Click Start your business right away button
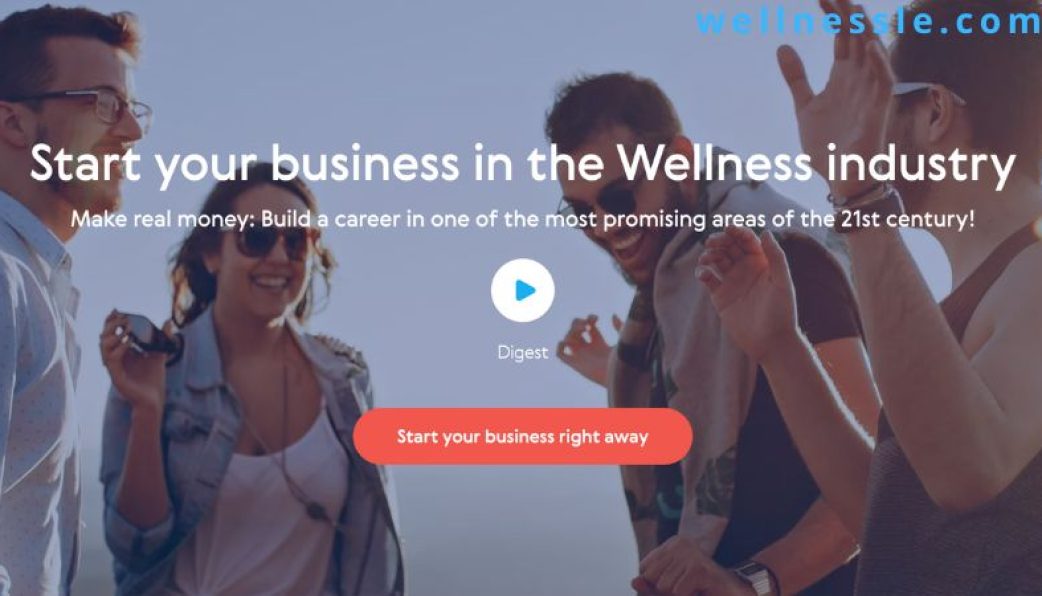The height and width of the screenshot is (596, 1042). 522,437
